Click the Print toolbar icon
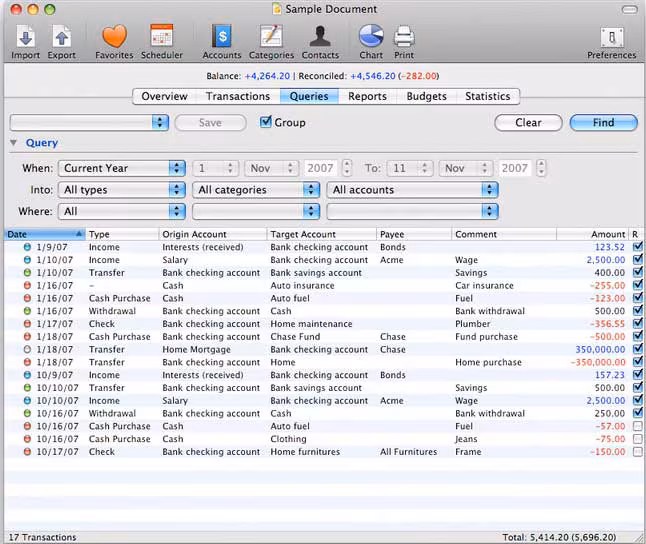The height and width of the screenshot is (544, 646). 404,37
